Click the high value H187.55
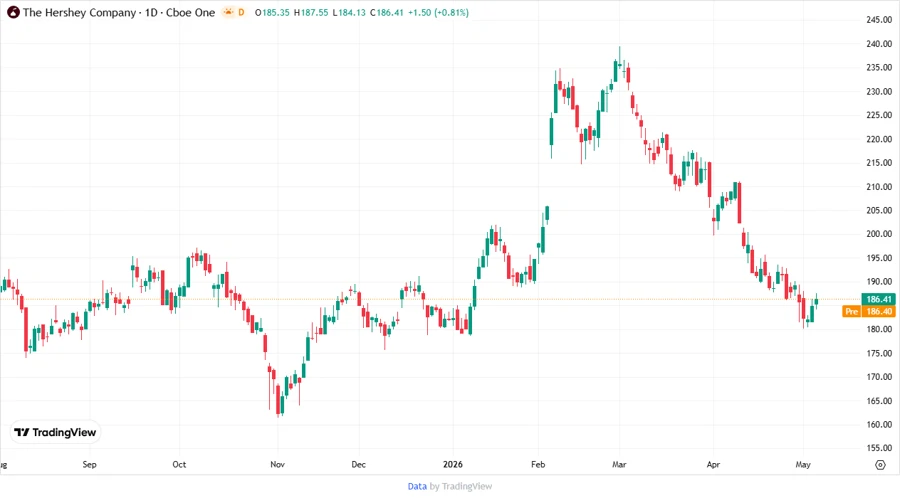This screenshot has height=498, width=900. [x=311, y=12]
